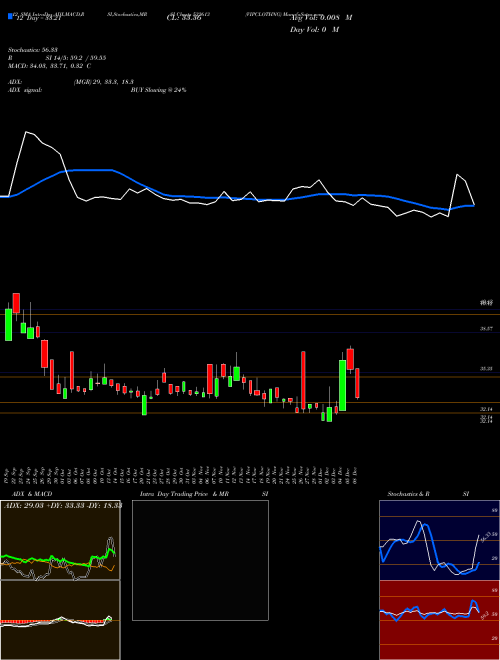Viewport: 500px width, 660px height.
Task: Click the 'Stochastics & R' panel title
Action: 408,494
